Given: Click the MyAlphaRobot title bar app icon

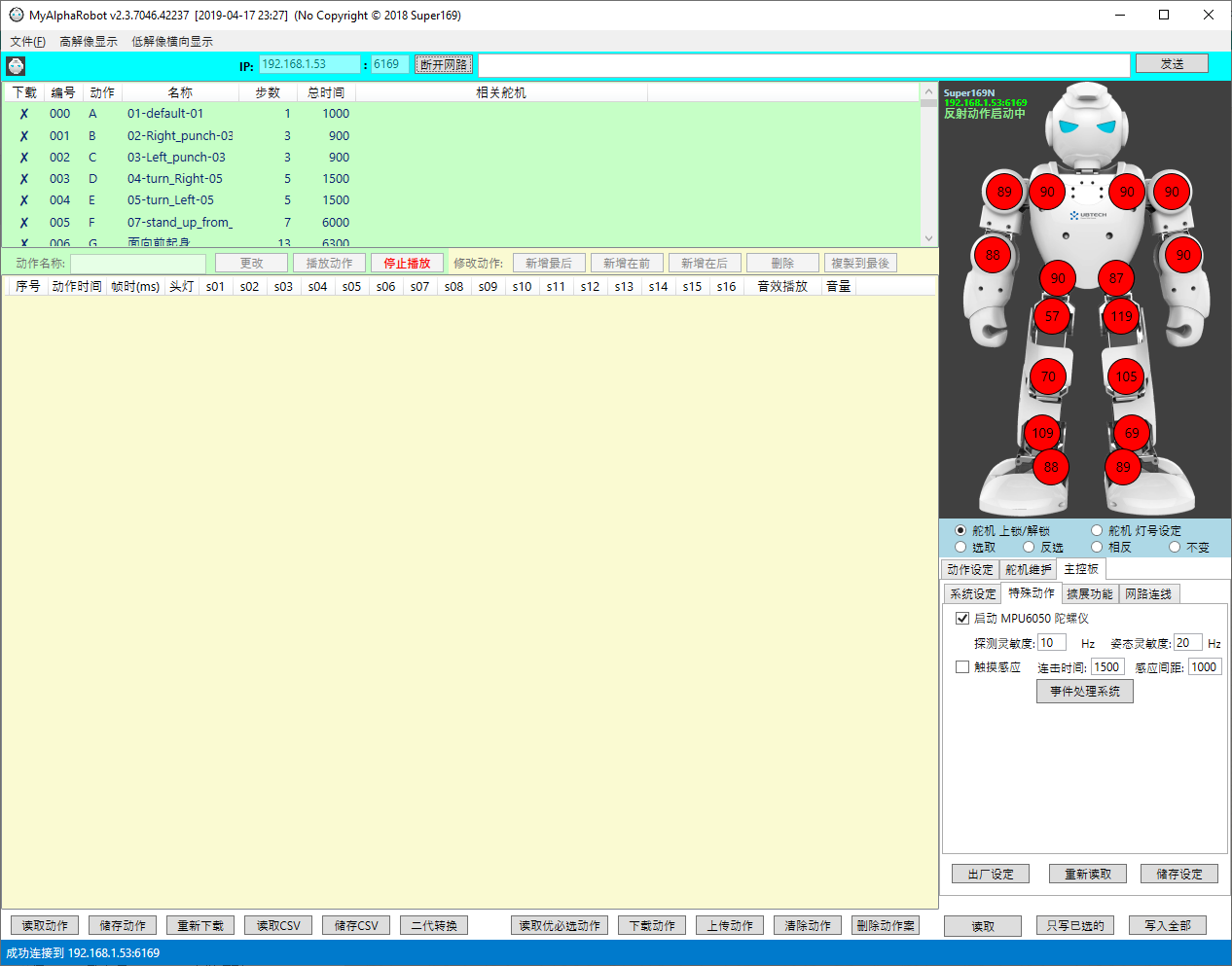Looking at the screenshot, I should [x=17, y=15].
